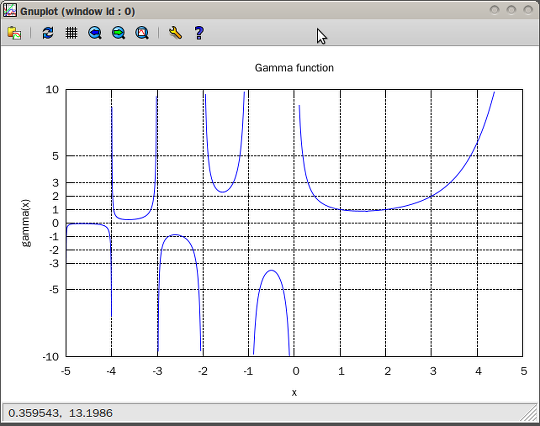The height and width of the screenshot is (426, 540).
Task: Toggle the grid on the plot
Action: (71, 33)
